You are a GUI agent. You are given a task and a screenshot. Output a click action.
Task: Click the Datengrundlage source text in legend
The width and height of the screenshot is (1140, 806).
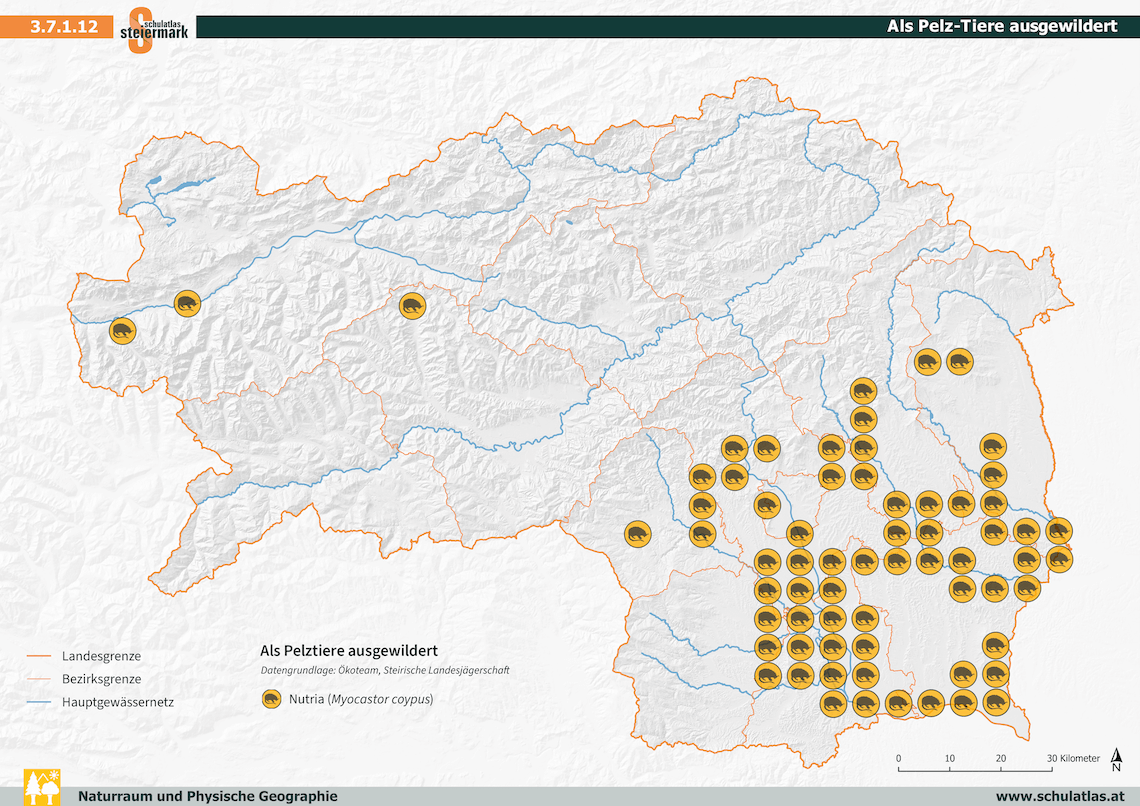[x=385, y=670]
